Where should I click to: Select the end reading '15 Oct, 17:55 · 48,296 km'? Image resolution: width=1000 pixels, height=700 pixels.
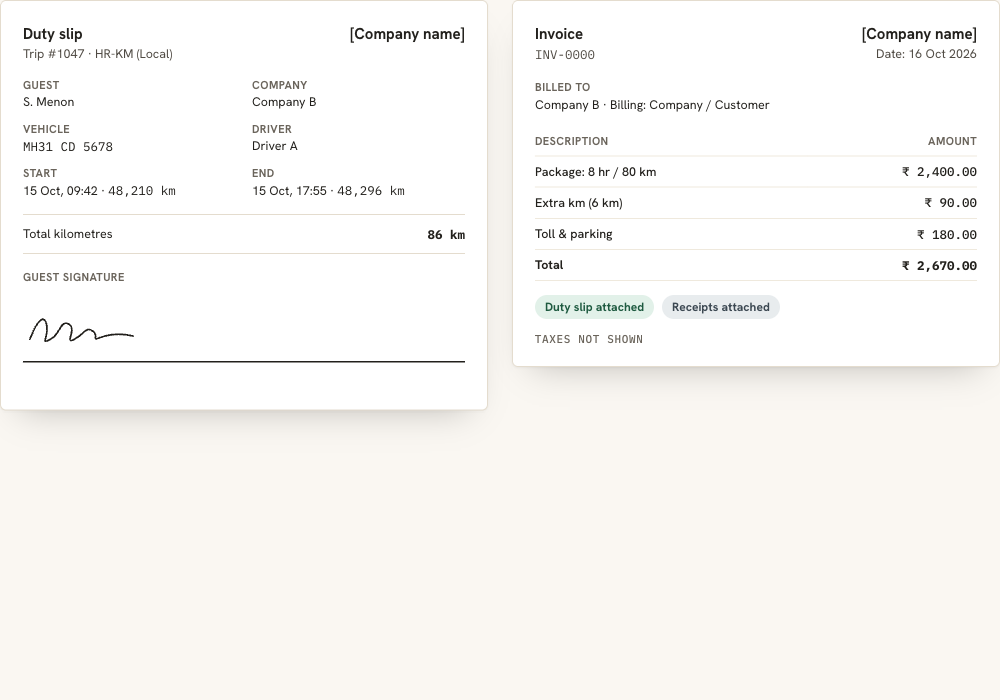click(328, 191)
